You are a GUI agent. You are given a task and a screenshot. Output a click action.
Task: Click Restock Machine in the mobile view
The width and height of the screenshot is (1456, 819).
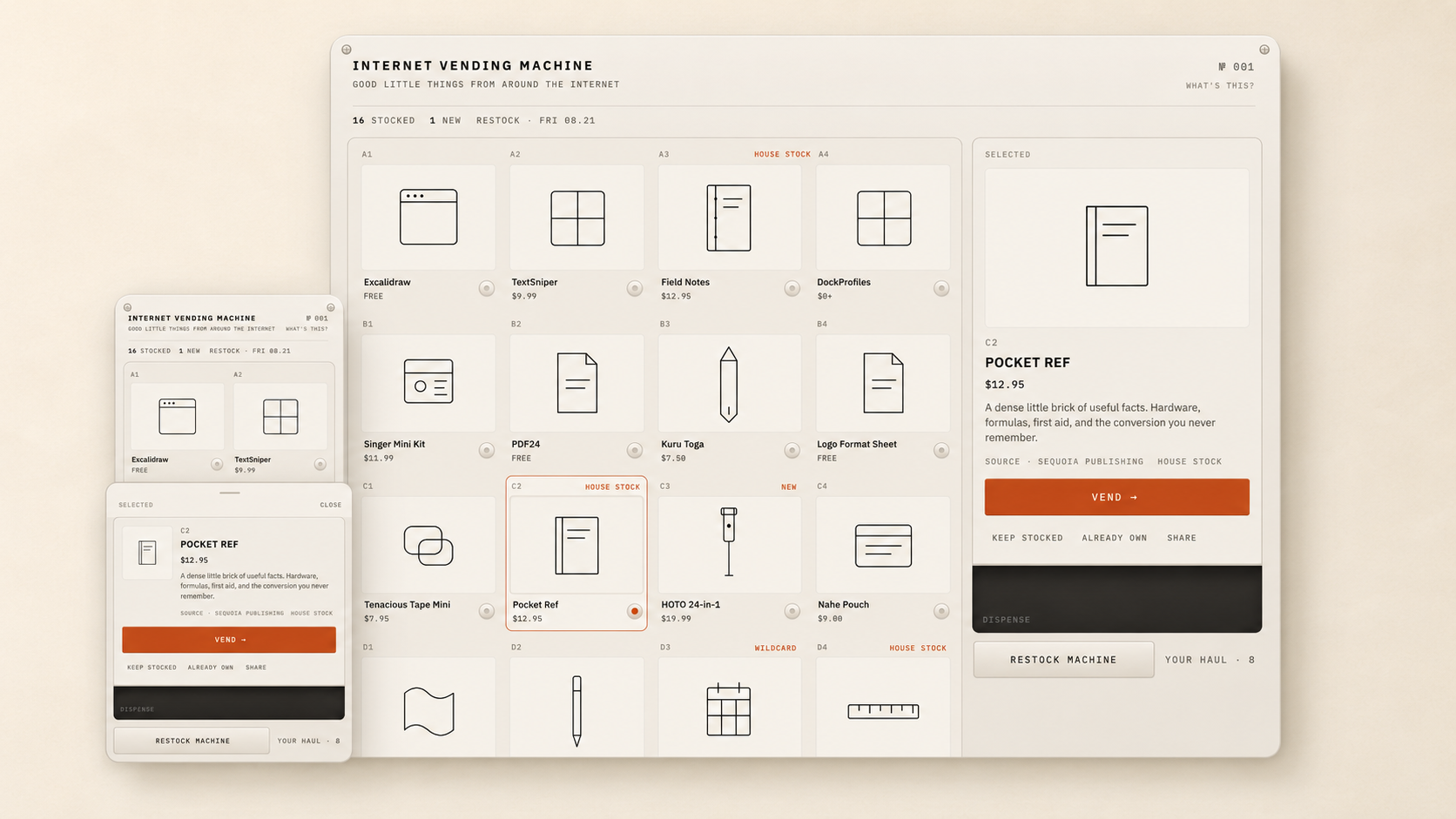click(192, 741)
